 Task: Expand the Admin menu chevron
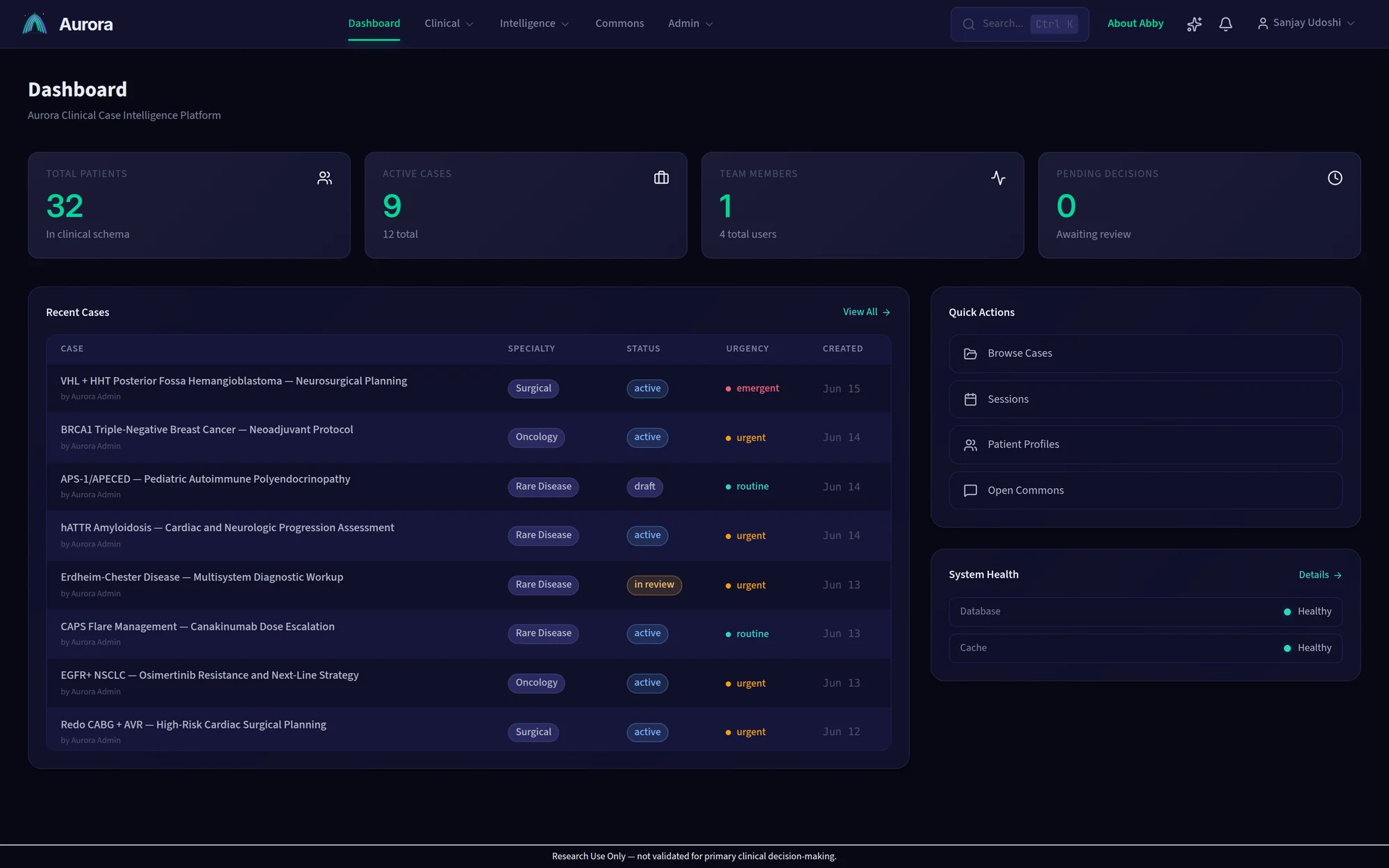pyautogui.click(x=709, y=24)
